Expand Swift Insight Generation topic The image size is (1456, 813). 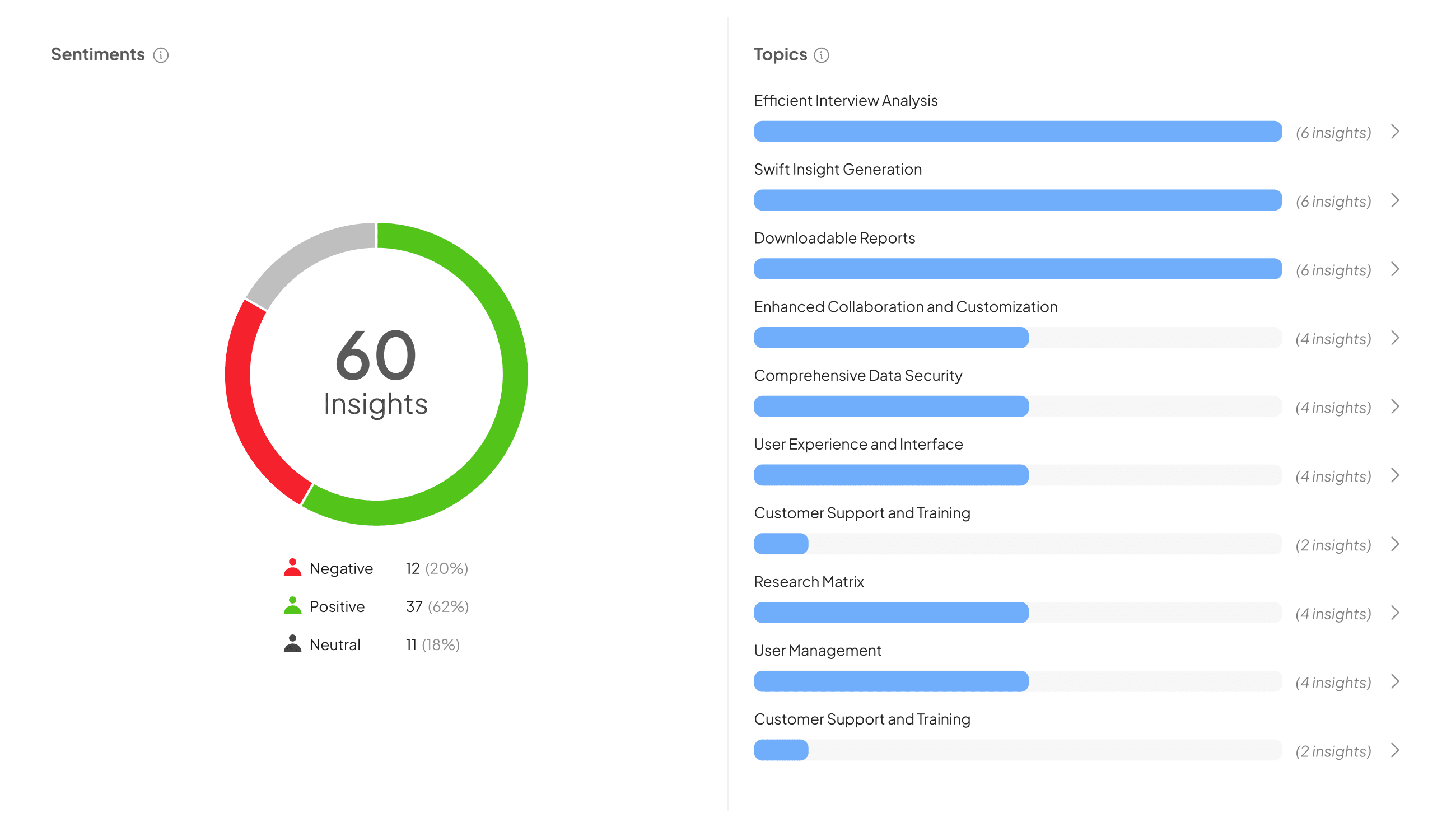[1395, 200]
